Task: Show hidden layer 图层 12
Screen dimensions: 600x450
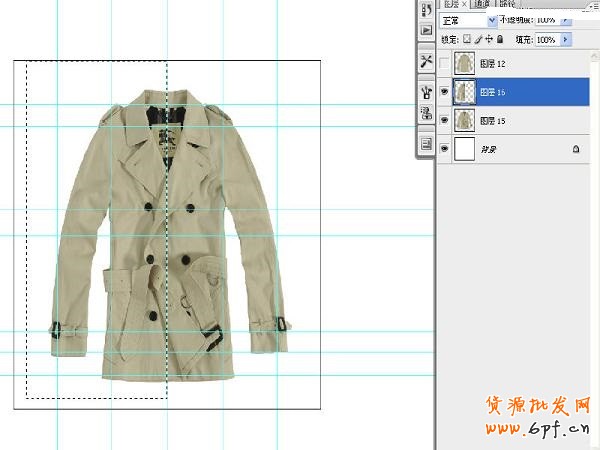Action: point(445,64)
